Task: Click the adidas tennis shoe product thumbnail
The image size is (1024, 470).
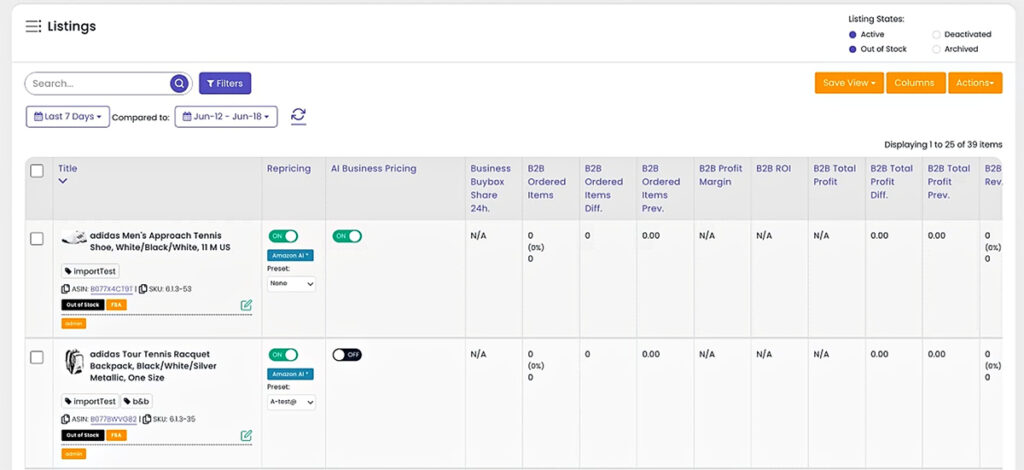Action: 74,238
